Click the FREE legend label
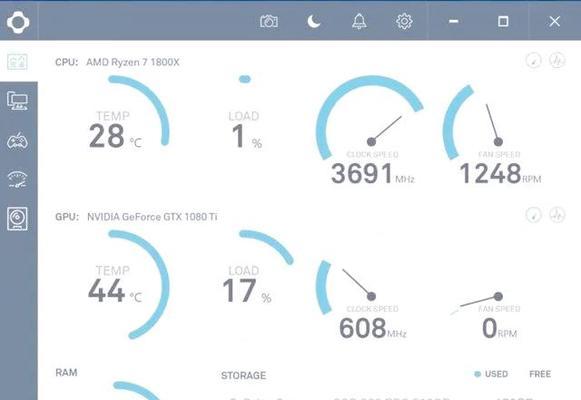 540,374
